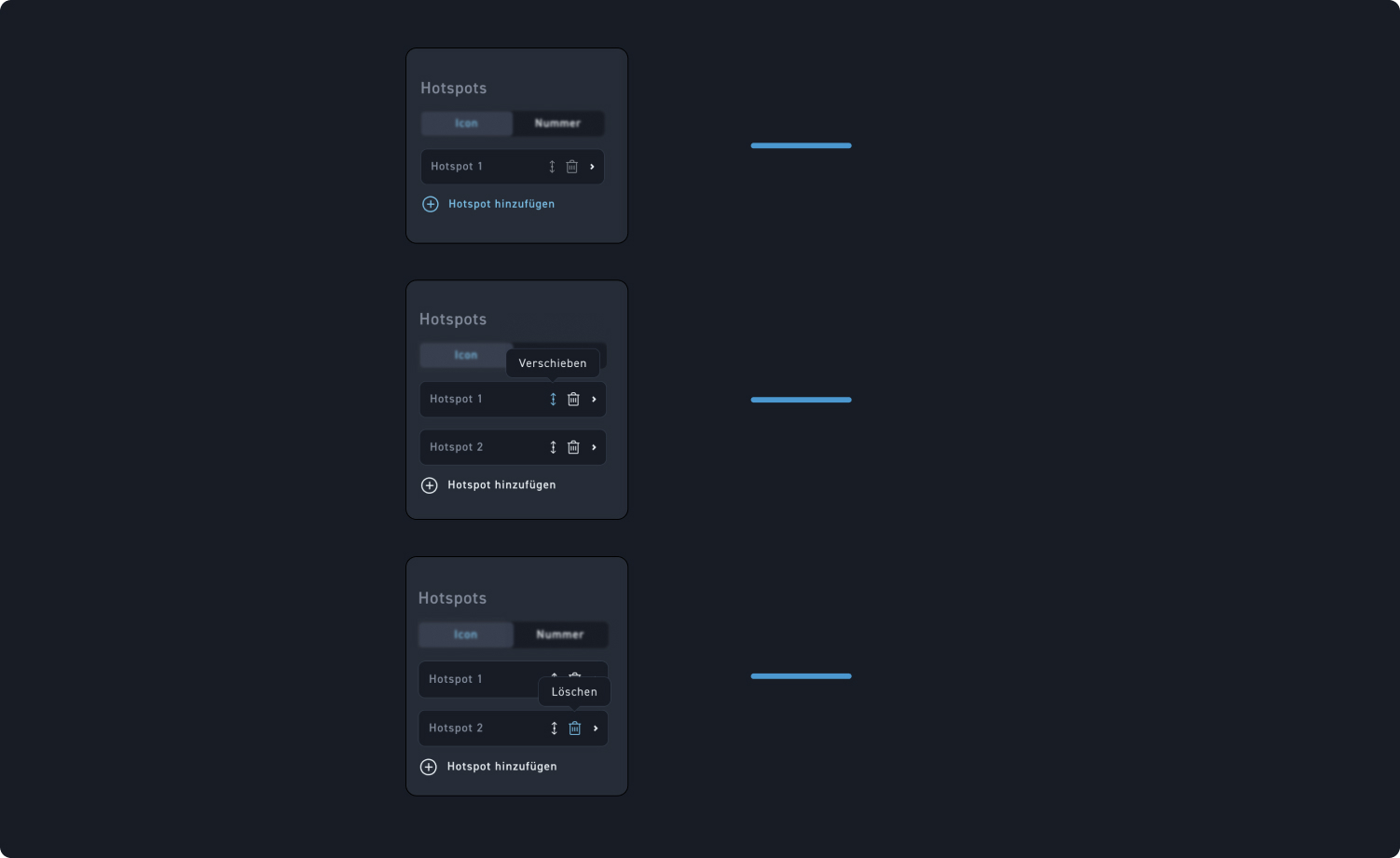Select the Icon tab in middle panel

[x=466, y=355]
